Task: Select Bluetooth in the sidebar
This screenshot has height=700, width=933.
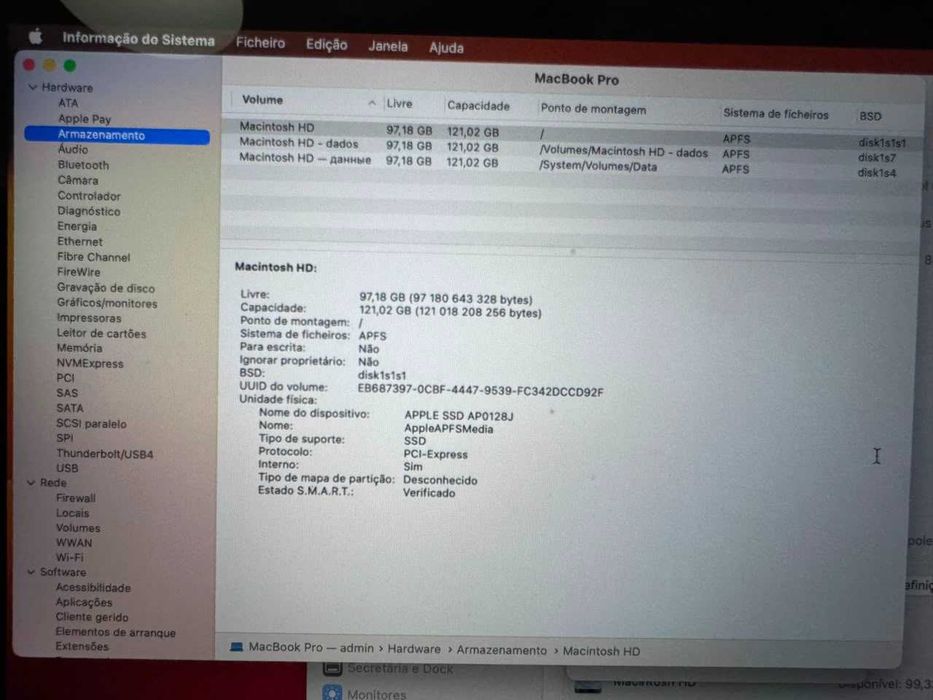Action: [83, 165]
